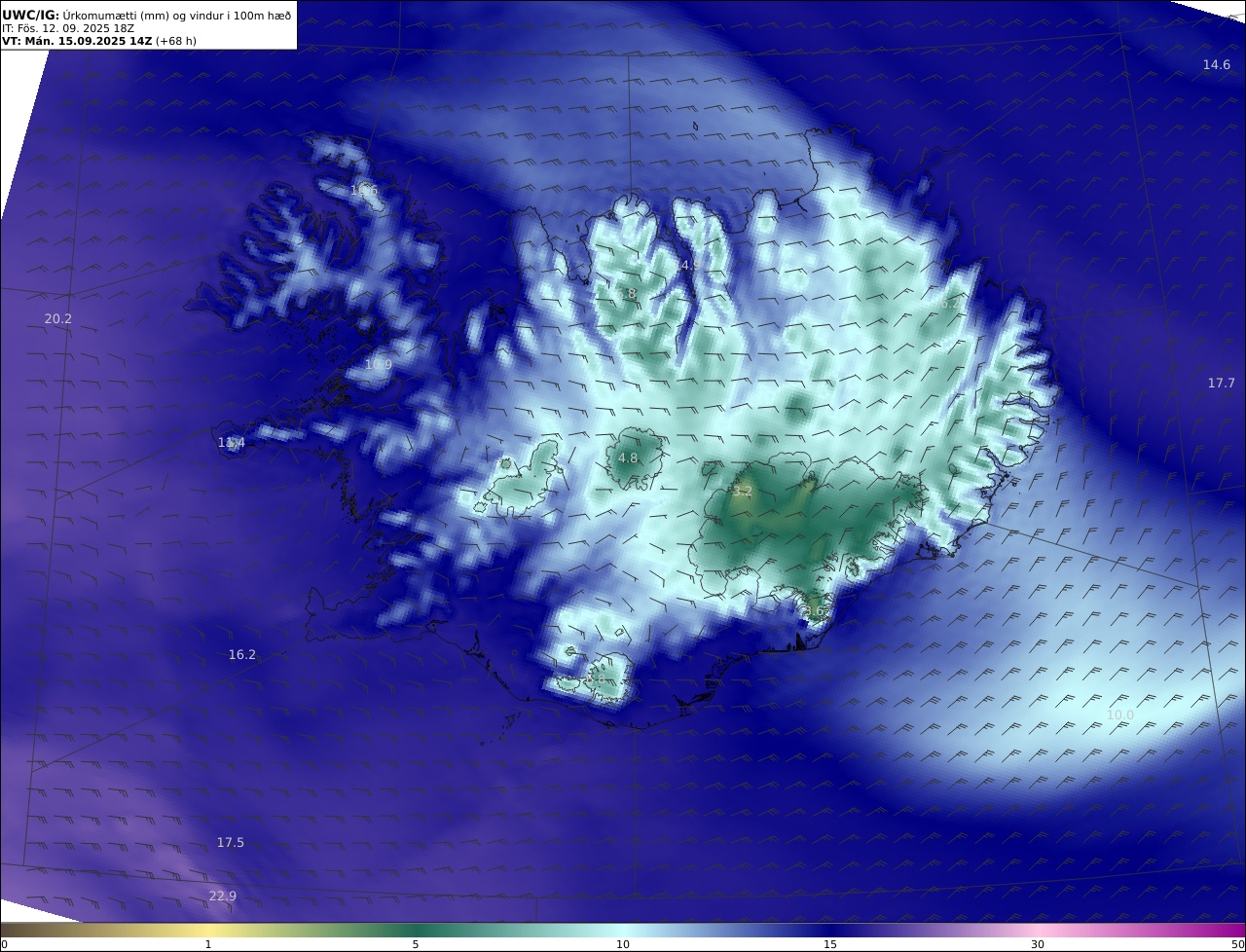The width and height of the screenshot is (1246, 952).
Task: Click the 5 tick on the color scale
Action: coord(416,944)
